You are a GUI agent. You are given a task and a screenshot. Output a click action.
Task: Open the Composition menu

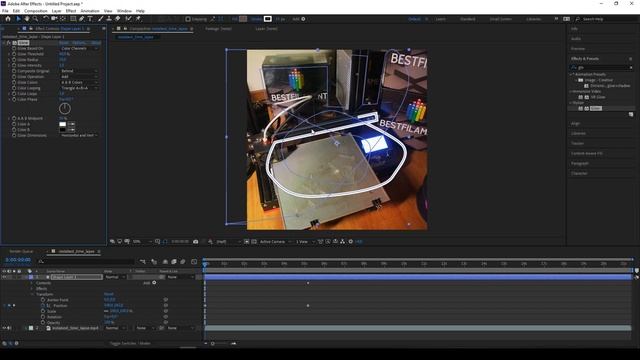36,11
